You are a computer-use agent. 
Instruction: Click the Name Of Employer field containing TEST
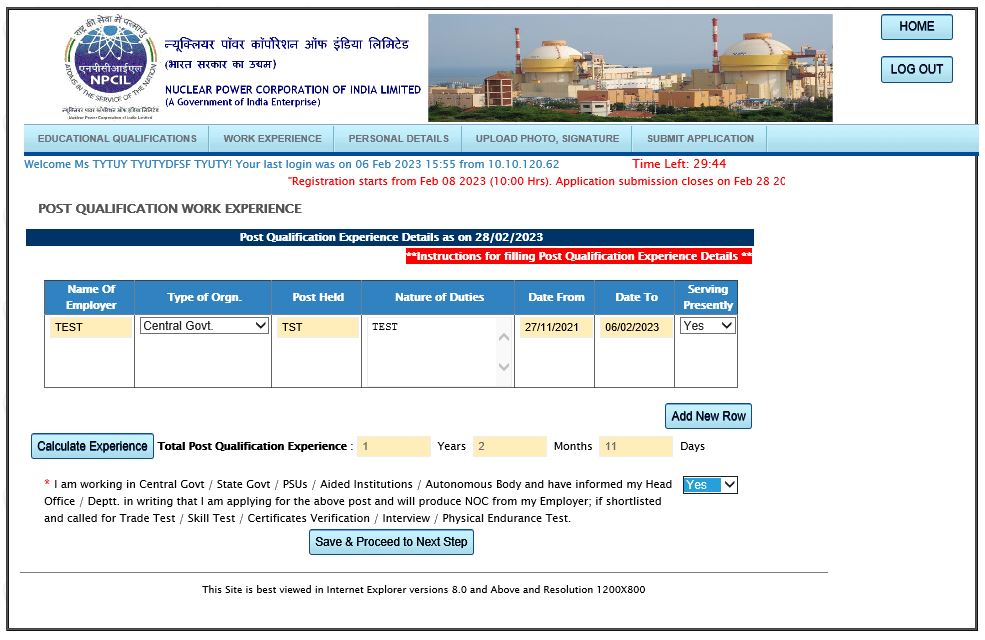tap(90, 327)
